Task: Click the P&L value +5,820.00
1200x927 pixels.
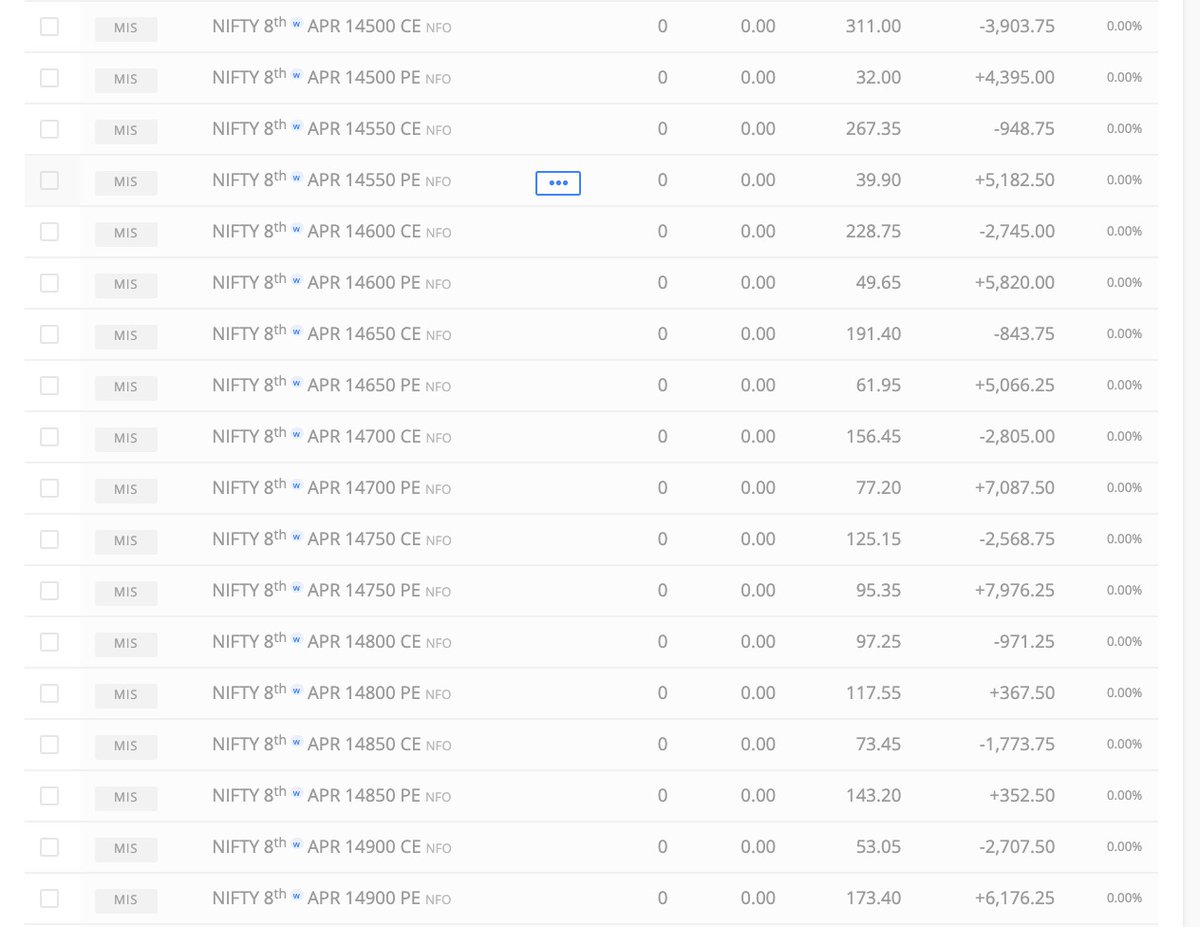Action: (x=1014, y=283)
